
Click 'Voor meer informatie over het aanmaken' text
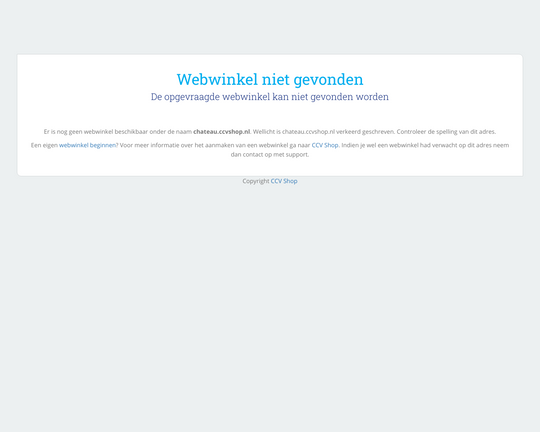click(x=177, y=145)
